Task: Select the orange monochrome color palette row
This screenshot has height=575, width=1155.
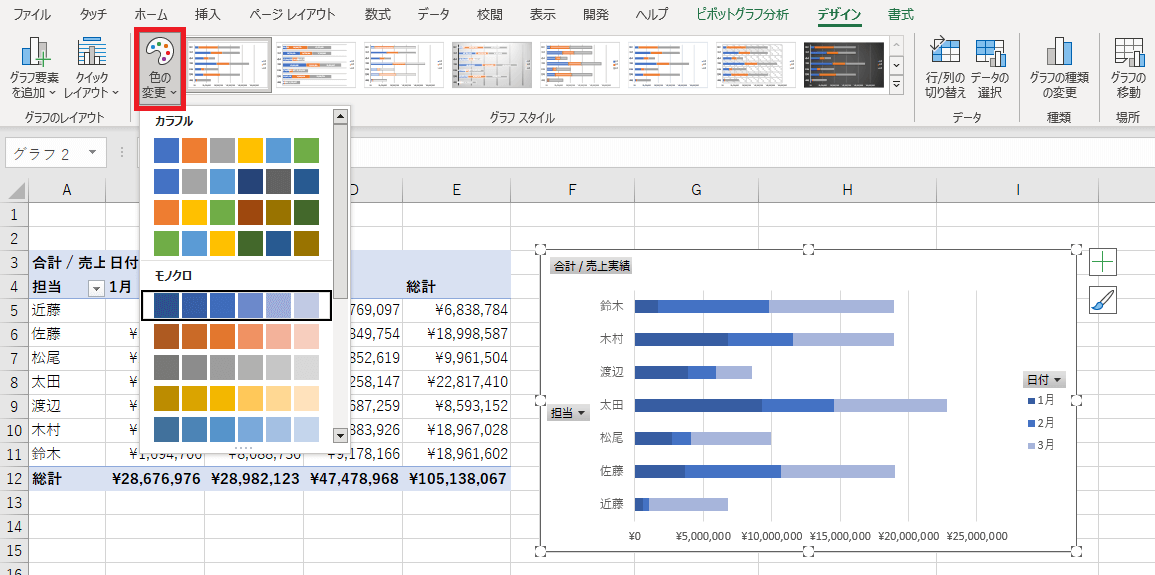Action: [236, 336]
